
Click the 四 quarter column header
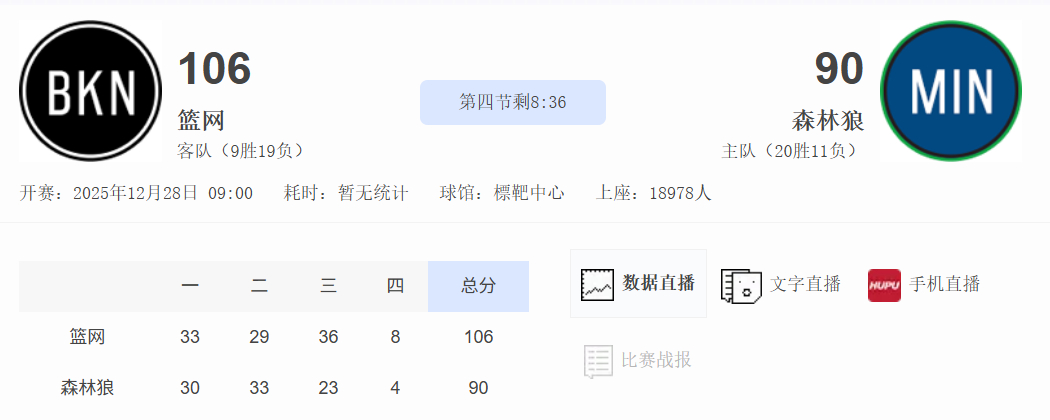pyautogui.click(x=395, y=286)
